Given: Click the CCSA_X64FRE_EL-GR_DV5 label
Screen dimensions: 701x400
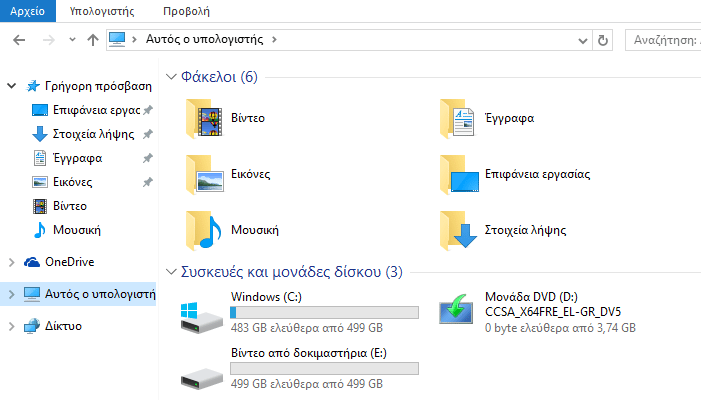Looking at the screenshot, I should [553, 312].
